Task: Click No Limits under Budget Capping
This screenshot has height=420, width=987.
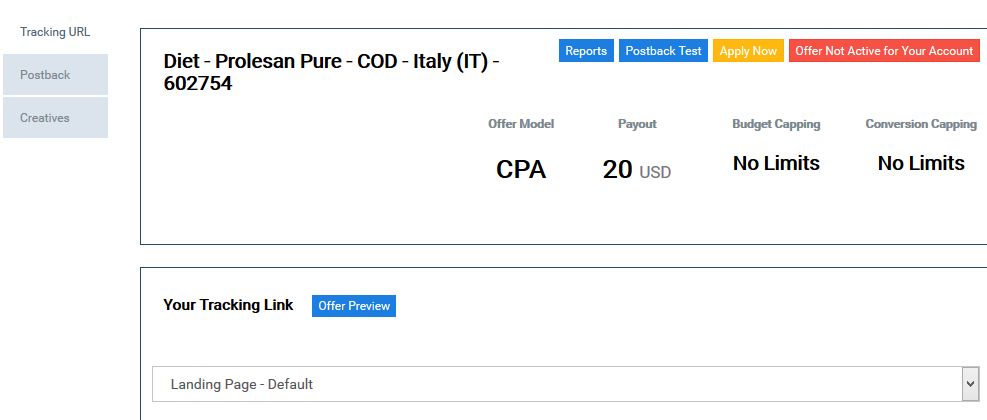Action: 776,163
